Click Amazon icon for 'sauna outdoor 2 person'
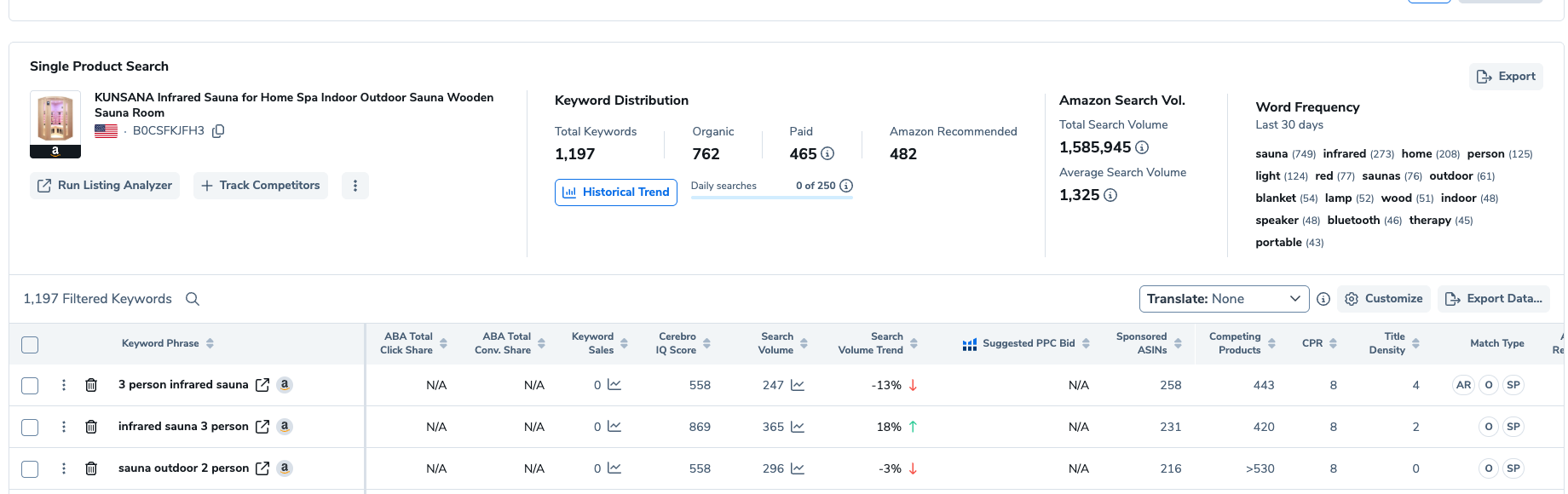The height and width of the screenshot is (494, 1568). coord(285,468)
